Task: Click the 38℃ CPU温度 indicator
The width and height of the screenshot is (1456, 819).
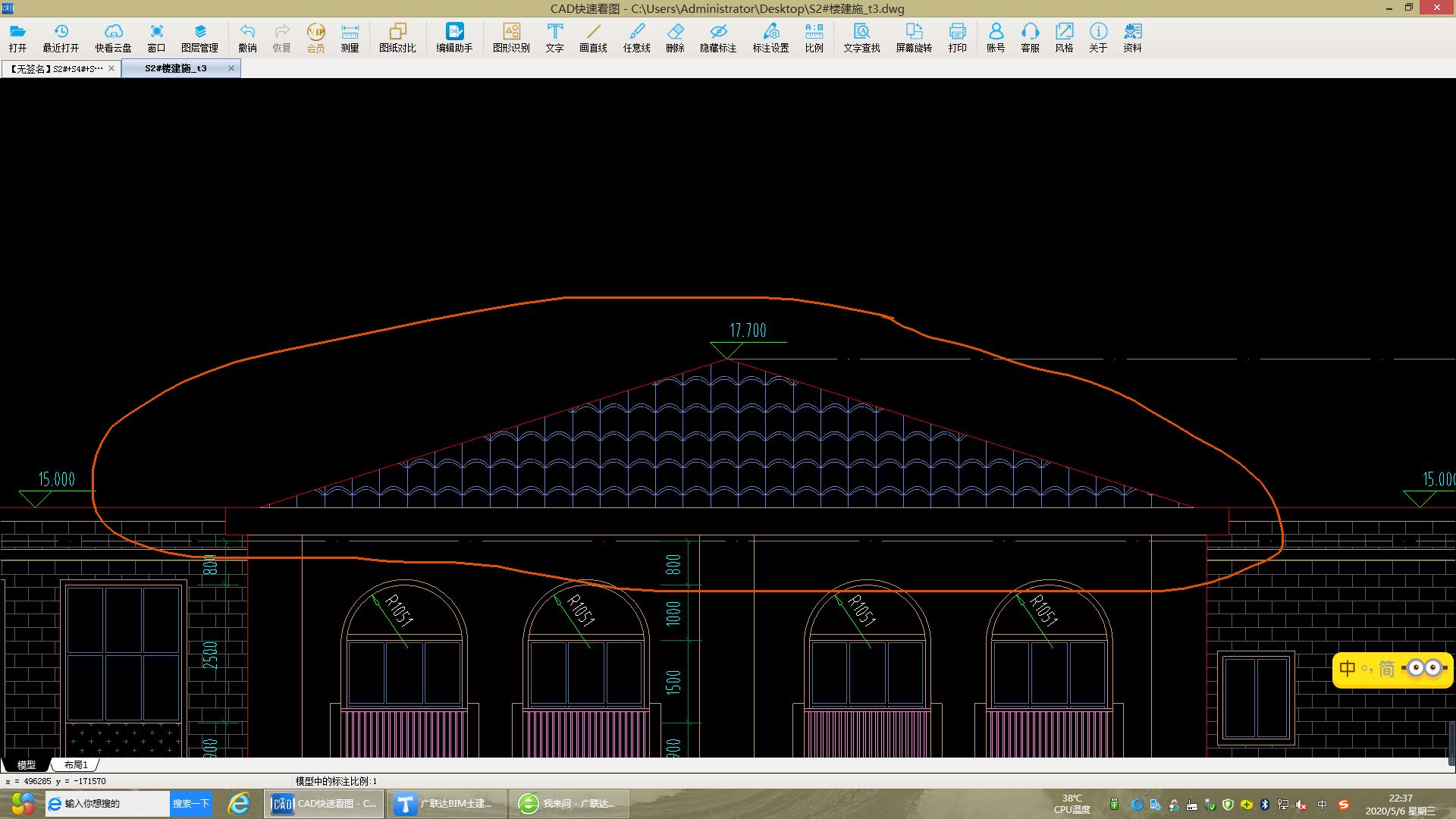Action: 1072,805
